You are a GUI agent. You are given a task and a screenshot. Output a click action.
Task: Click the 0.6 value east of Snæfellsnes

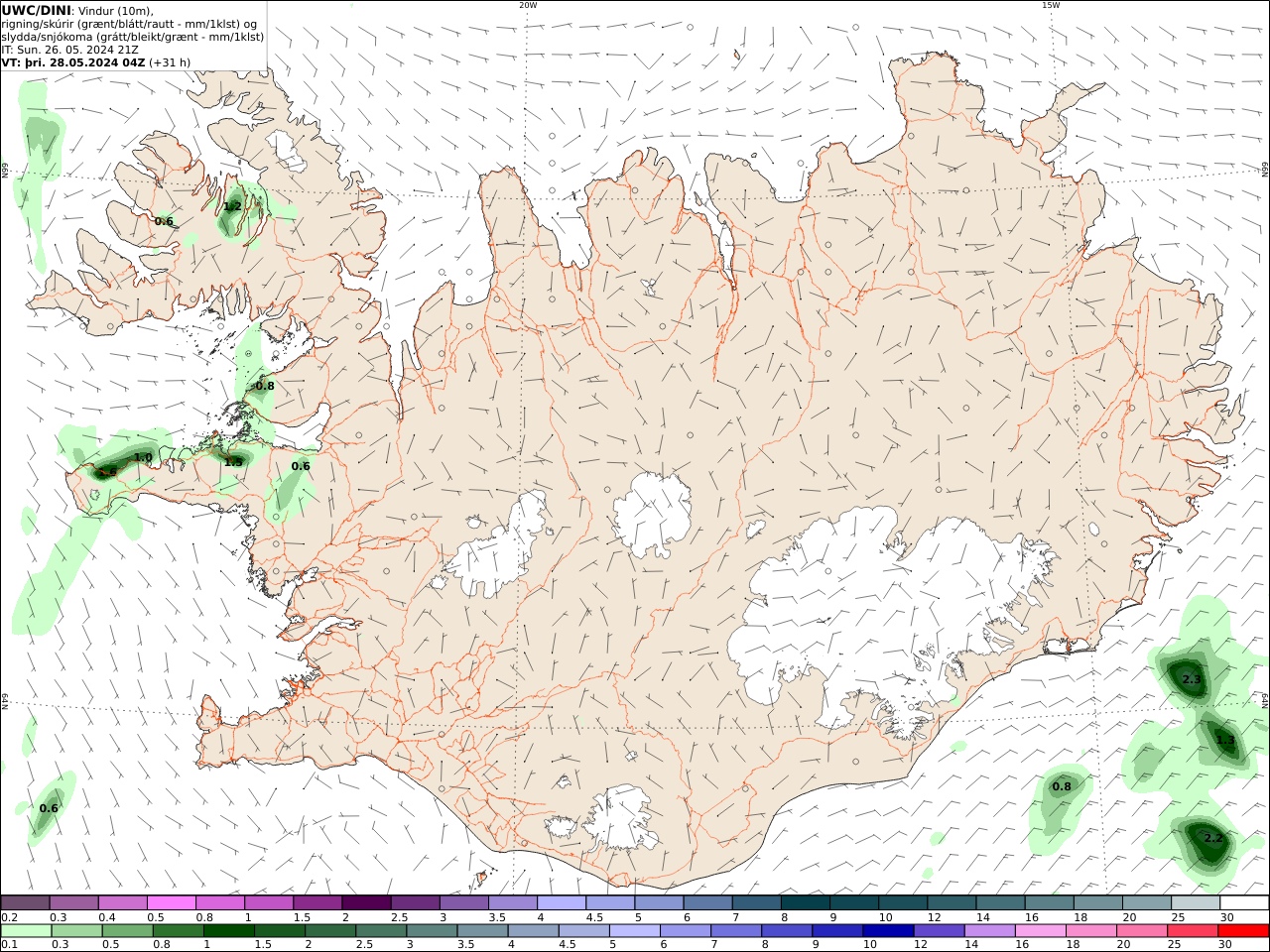(301, 466)
